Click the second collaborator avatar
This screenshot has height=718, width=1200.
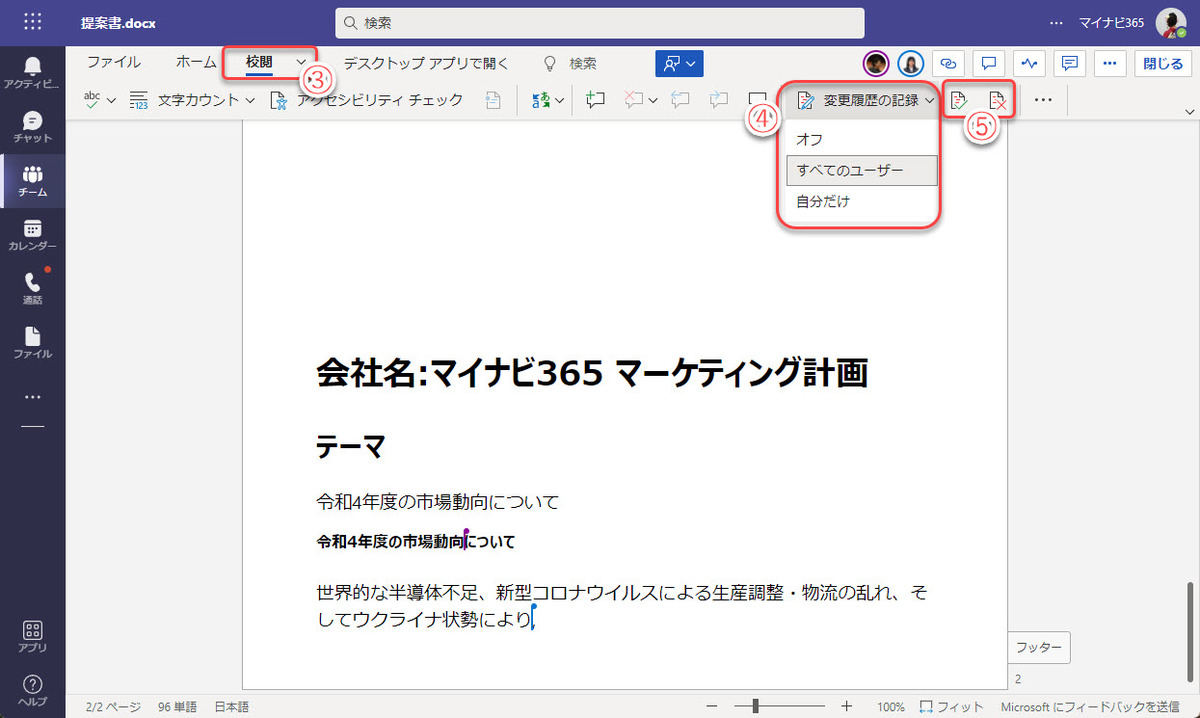[910, 63]
